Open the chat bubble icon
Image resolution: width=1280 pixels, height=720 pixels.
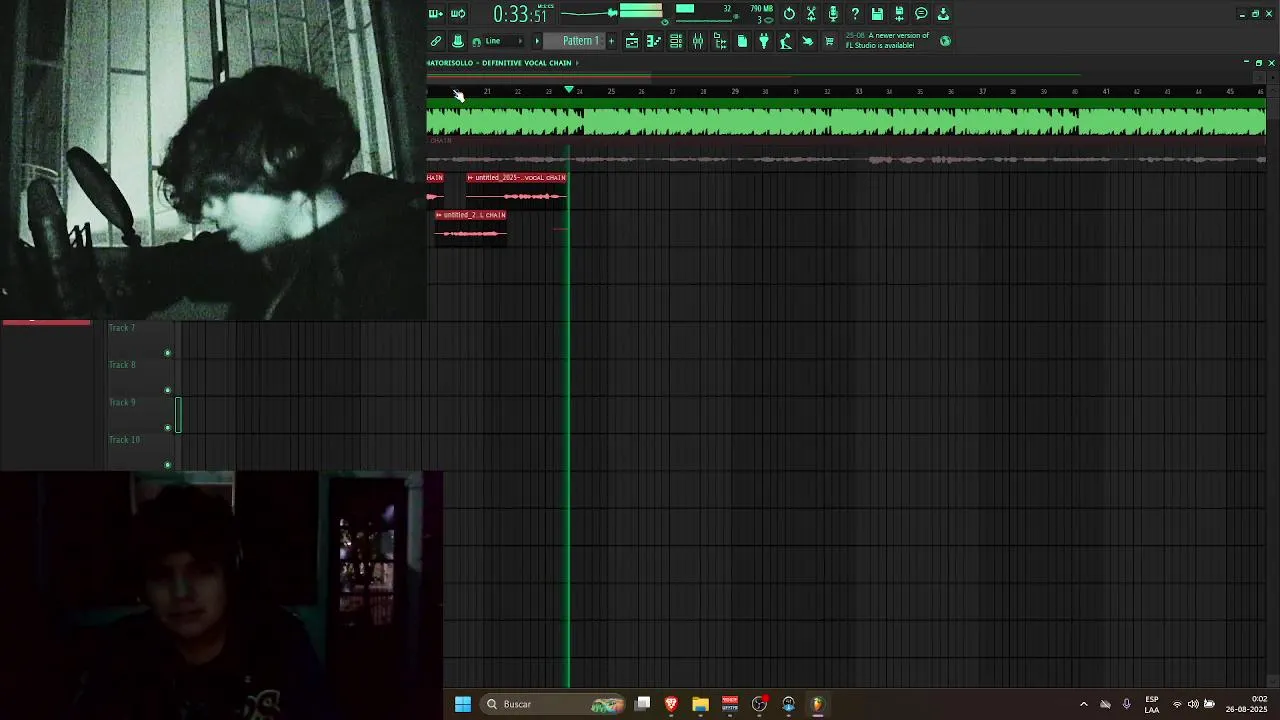click(921, 14)
